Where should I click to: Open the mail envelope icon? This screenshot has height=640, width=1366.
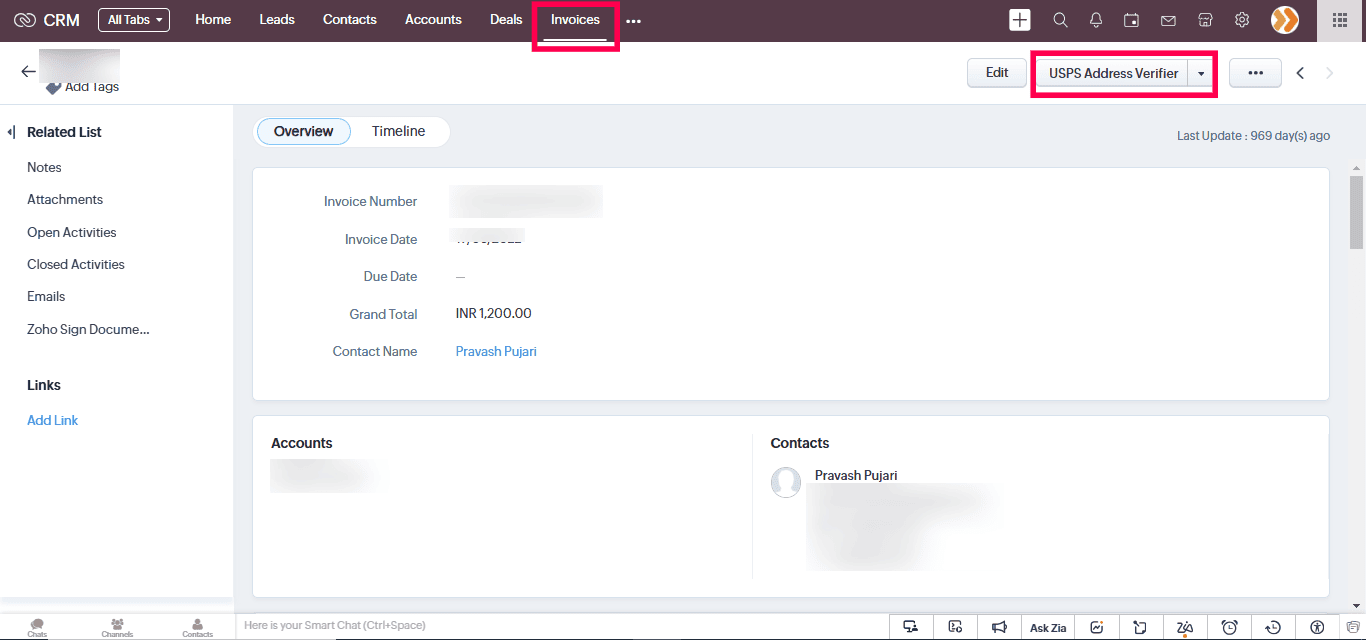(x=1168, y=20)
